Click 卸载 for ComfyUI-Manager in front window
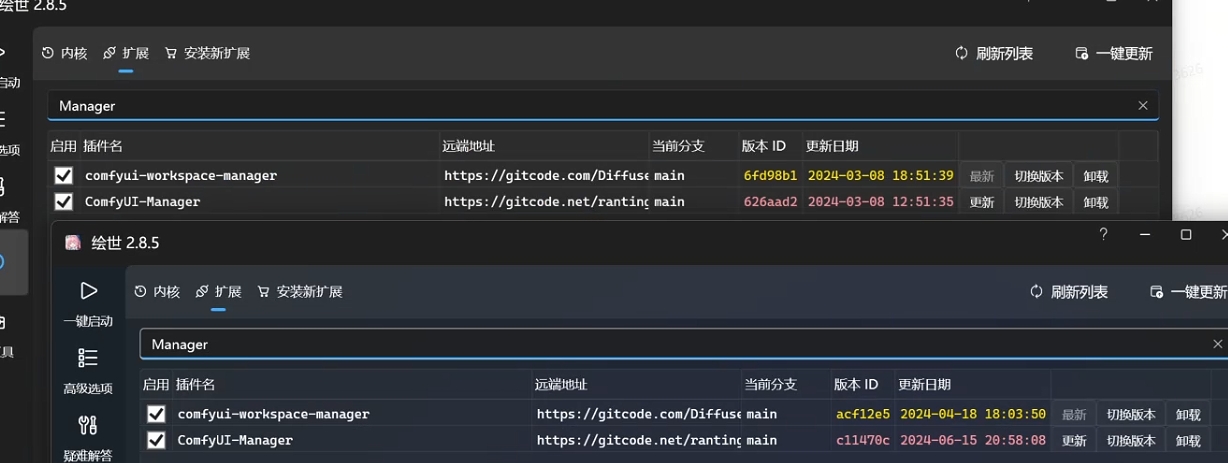This screenshot has width=1228, height=463. [x=1188, y=441]
